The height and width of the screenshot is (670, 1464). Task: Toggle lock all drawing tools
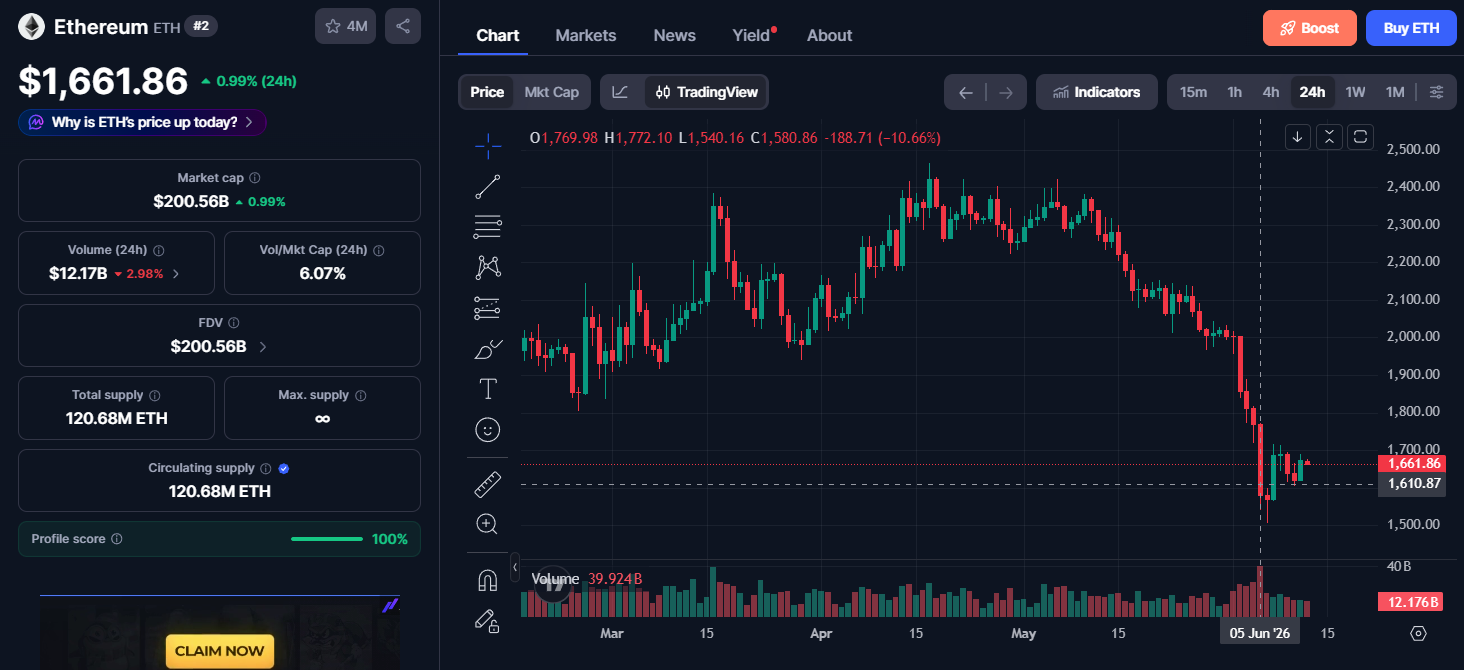(488, 621)
